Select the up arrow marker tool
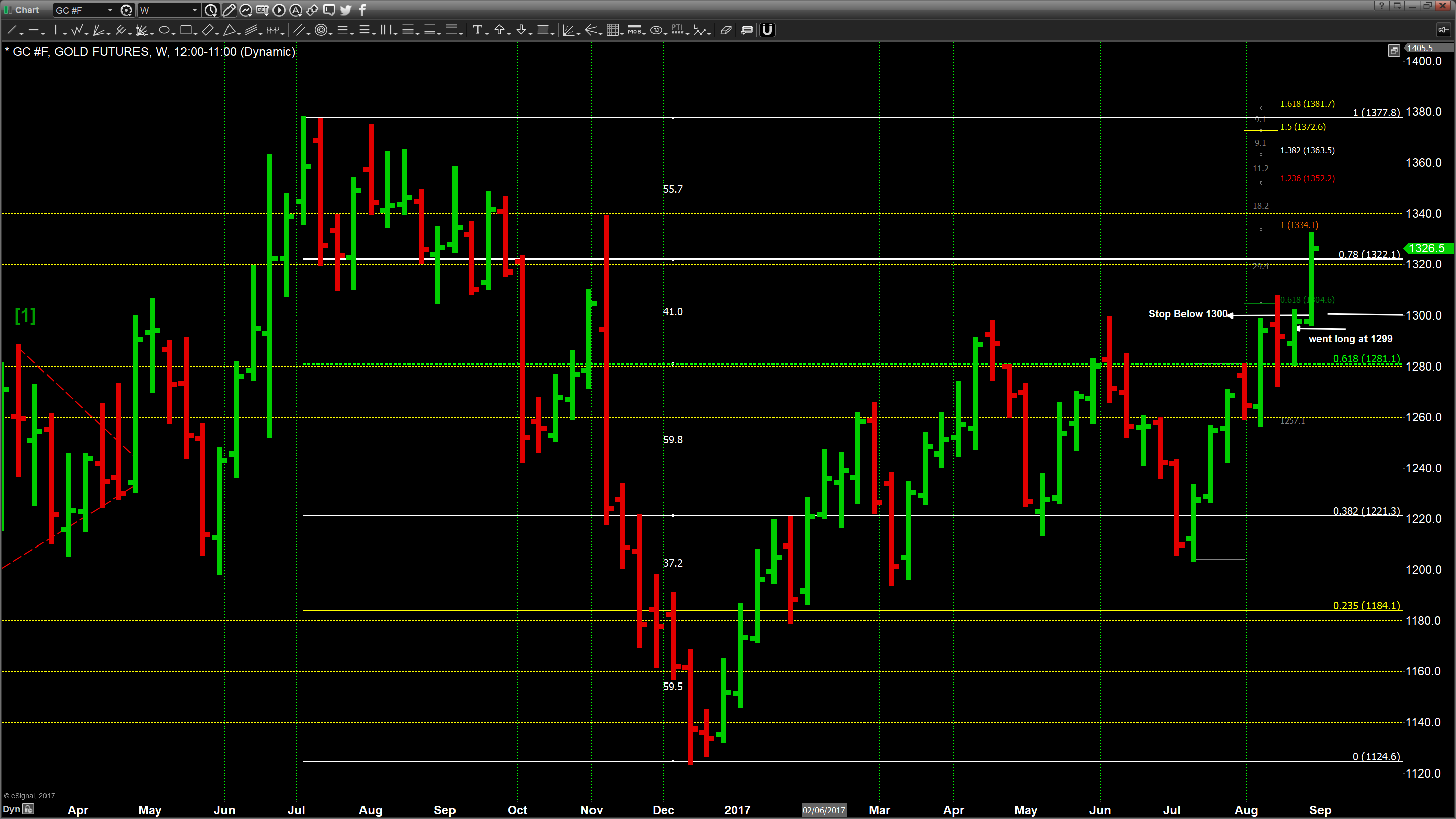The width and height of the screenshot is (1456, 819). coord(499,30)
